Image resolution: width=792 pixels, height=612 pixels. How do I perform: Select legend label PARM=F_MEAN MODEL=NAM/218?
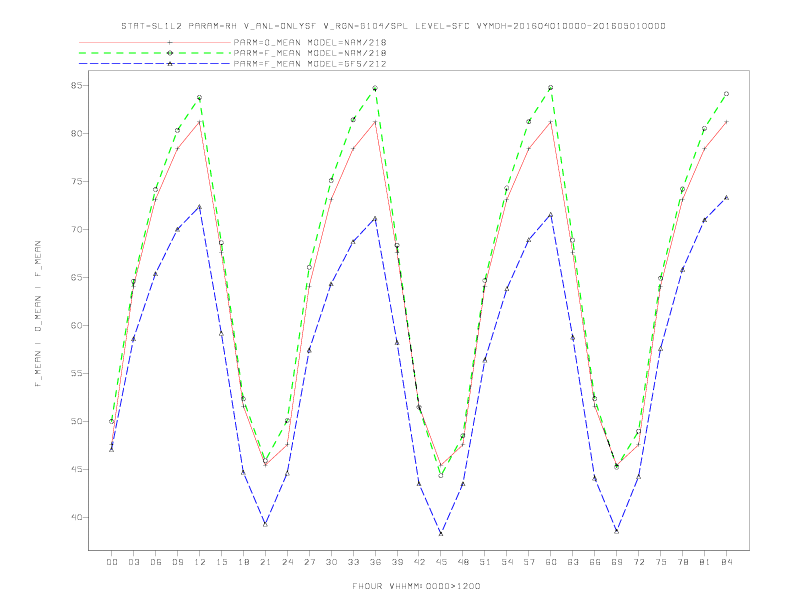point(310,53)
